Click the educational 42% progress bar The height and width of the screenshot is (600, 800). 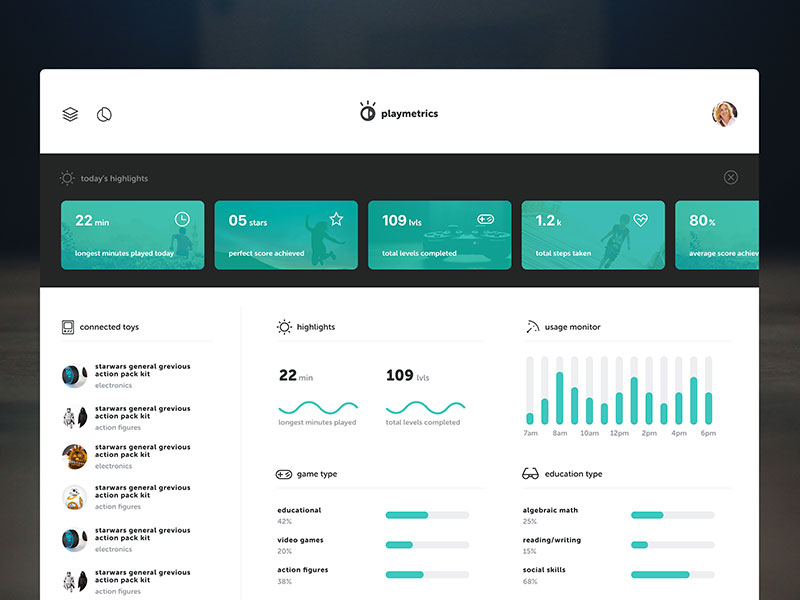(425, 514)
